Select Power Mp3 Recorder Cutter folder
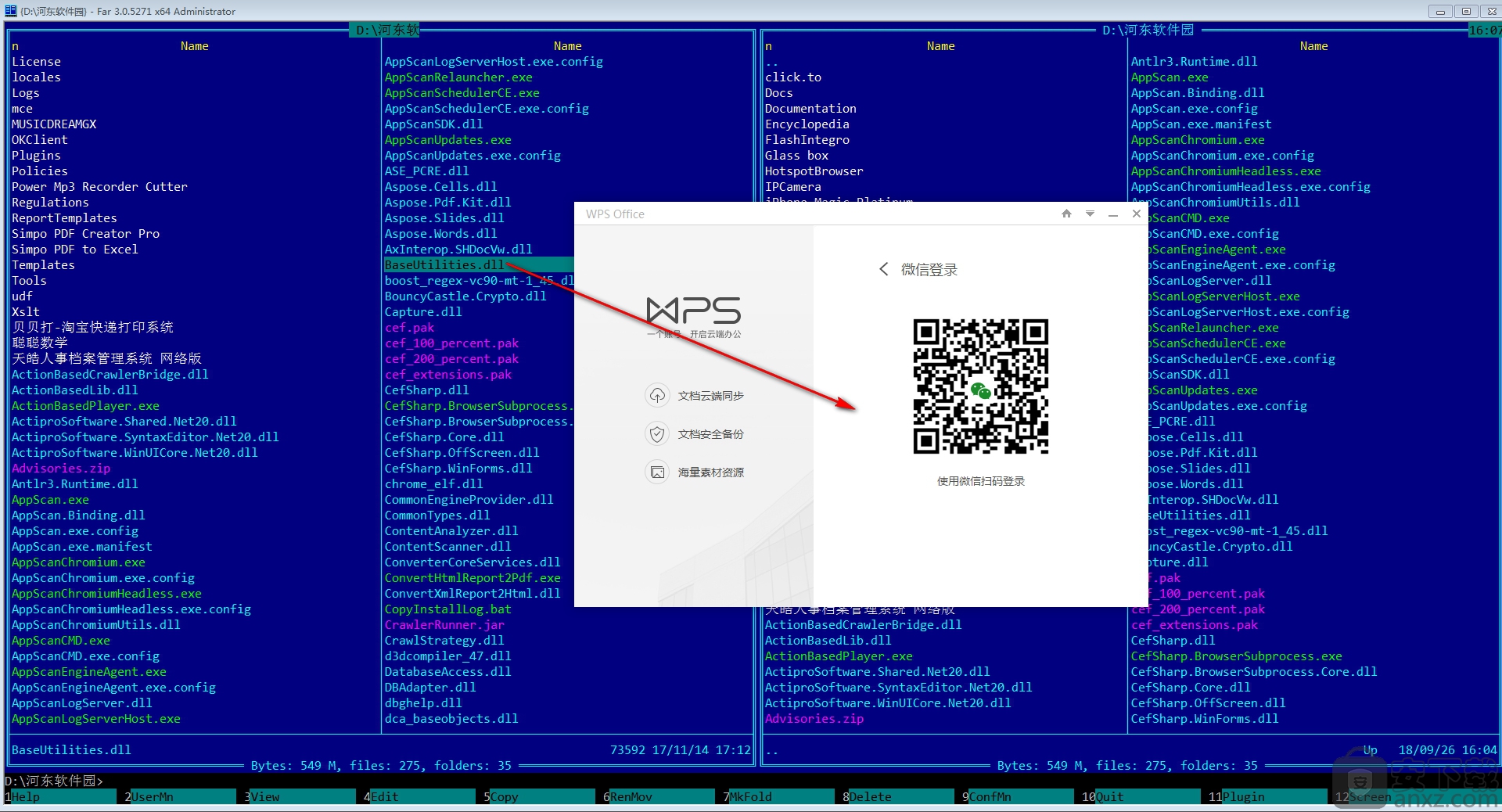Screen dimensions: 1502x812 coord(99,186)
